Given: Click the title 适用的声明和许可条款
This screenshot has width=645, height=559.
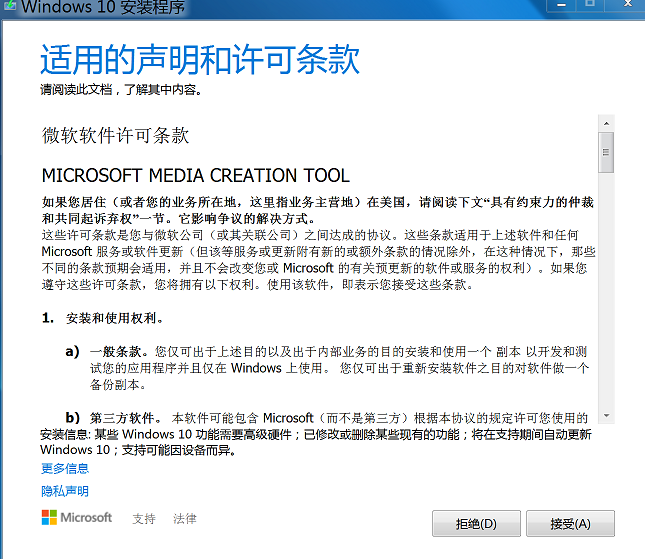Looking at the screenshot, I should [200, 60].
